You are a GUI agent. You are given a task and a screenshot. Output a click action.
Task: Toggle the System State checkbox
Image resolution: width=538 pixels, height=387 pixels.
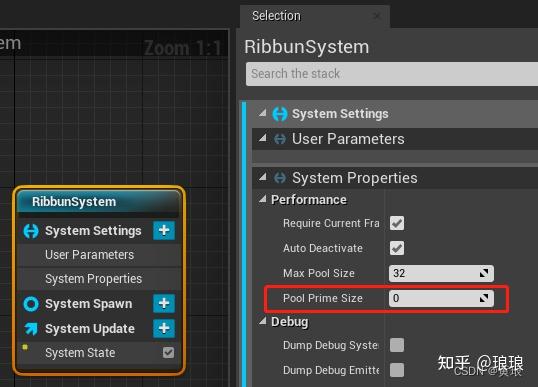pyautogui.click(x=168, y=352)
